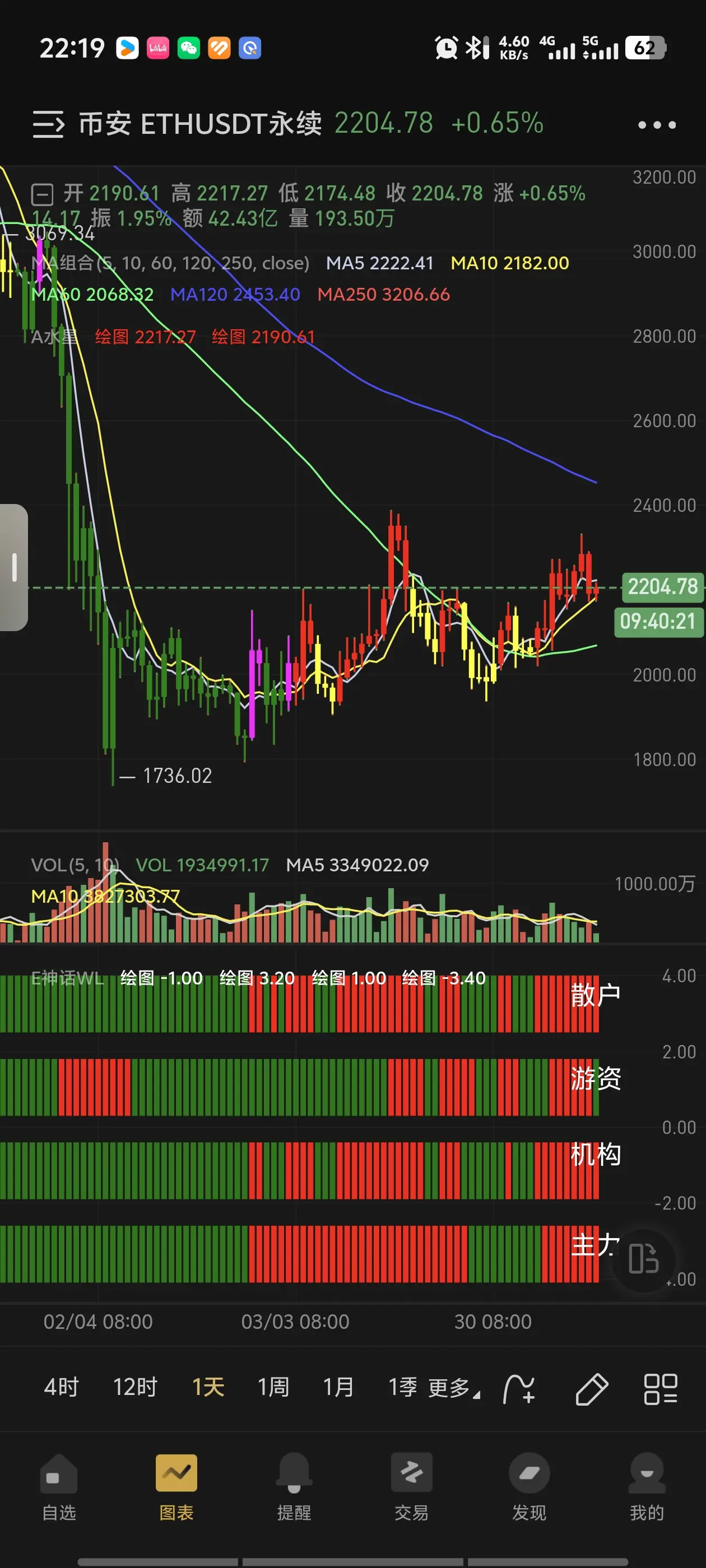This screenshot has width=706, height=1568.
Task: Tap the battery indicator showing 62
Action: [x=645, y=48]
